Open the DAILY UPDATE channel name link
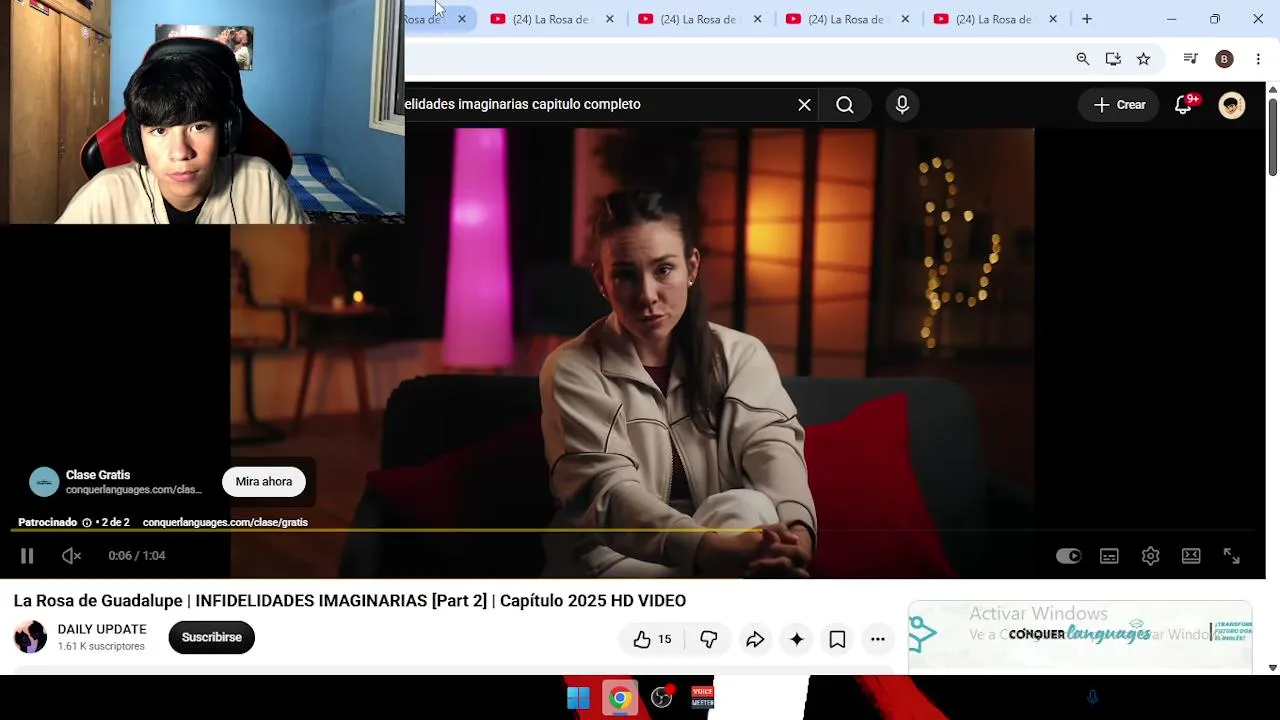This screenshot has height=720, width=1280. click(x=102, y=629)
